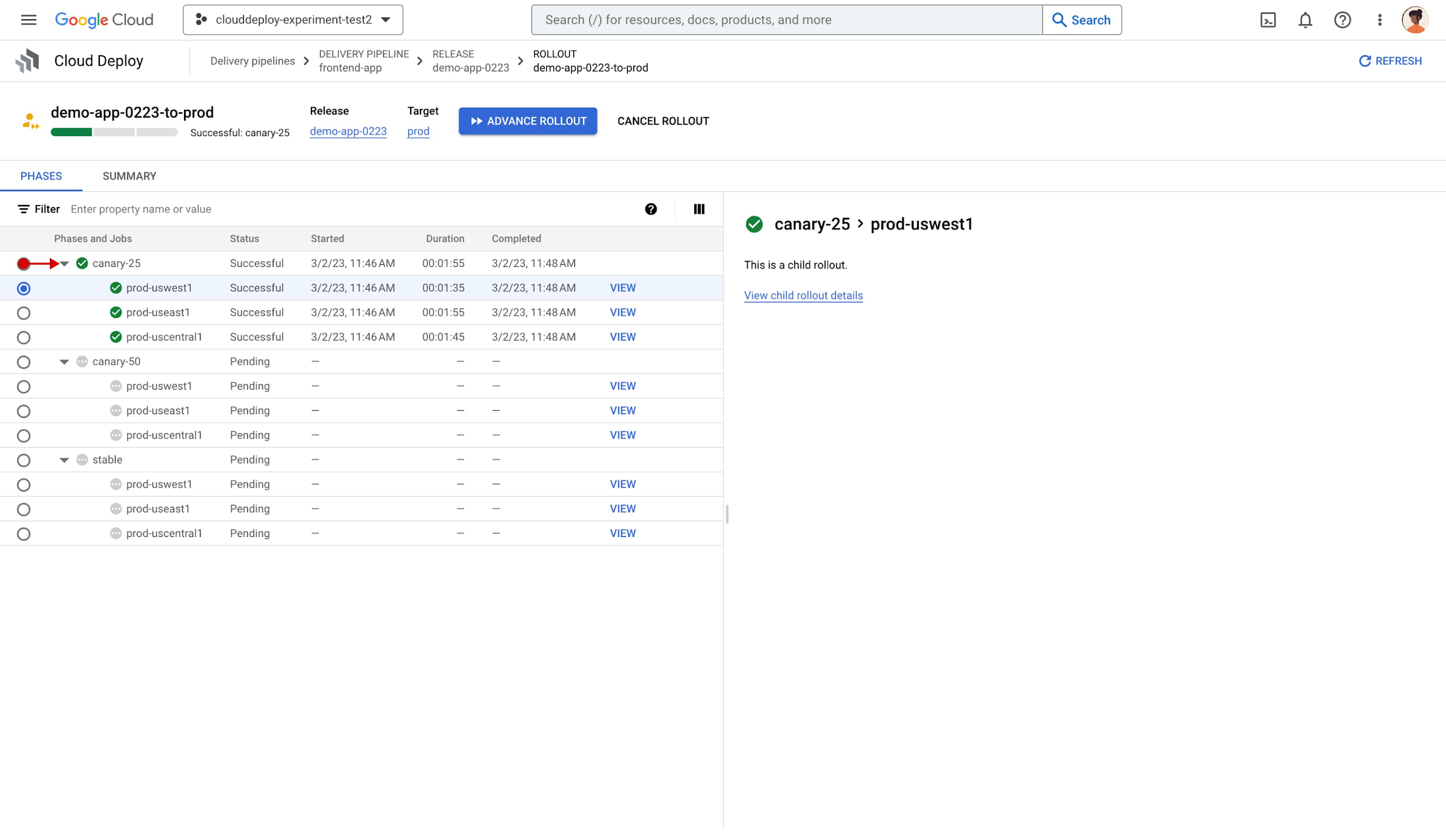Image resolution: width=1446 pixels, height=840 pixels.
Task: Select the PHASES tab
Action: coord(40,176)
